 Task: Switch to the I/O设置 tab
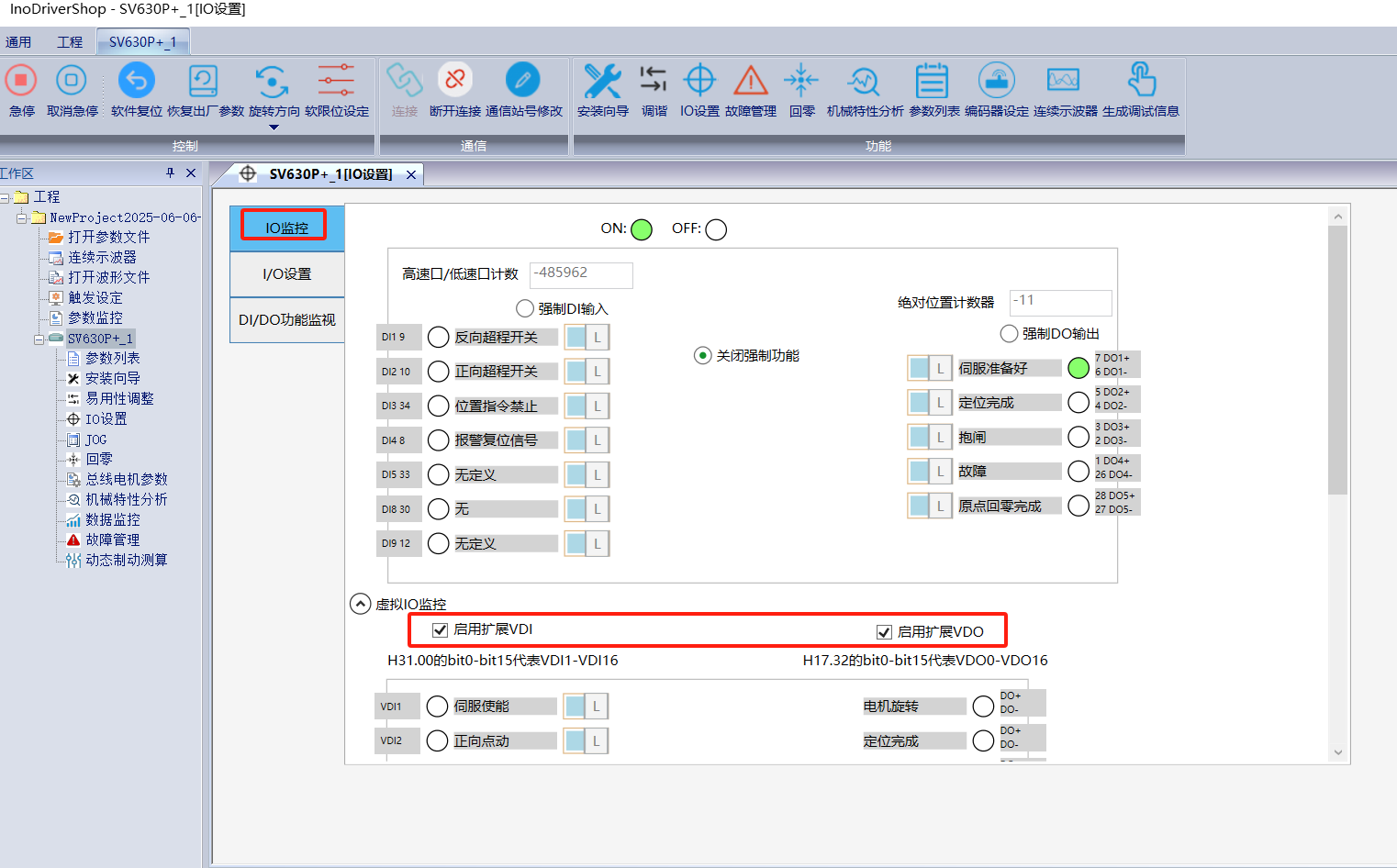click(286, 274)
